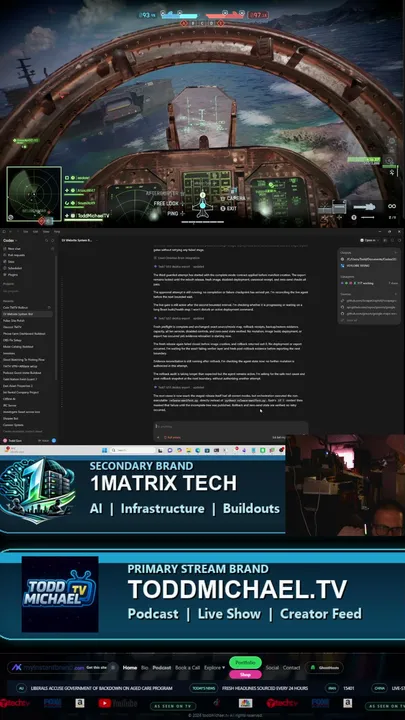The height and width of the screenshot is (720, 405).
Task: Open the View menu
Action: click(x=45, y=231)
